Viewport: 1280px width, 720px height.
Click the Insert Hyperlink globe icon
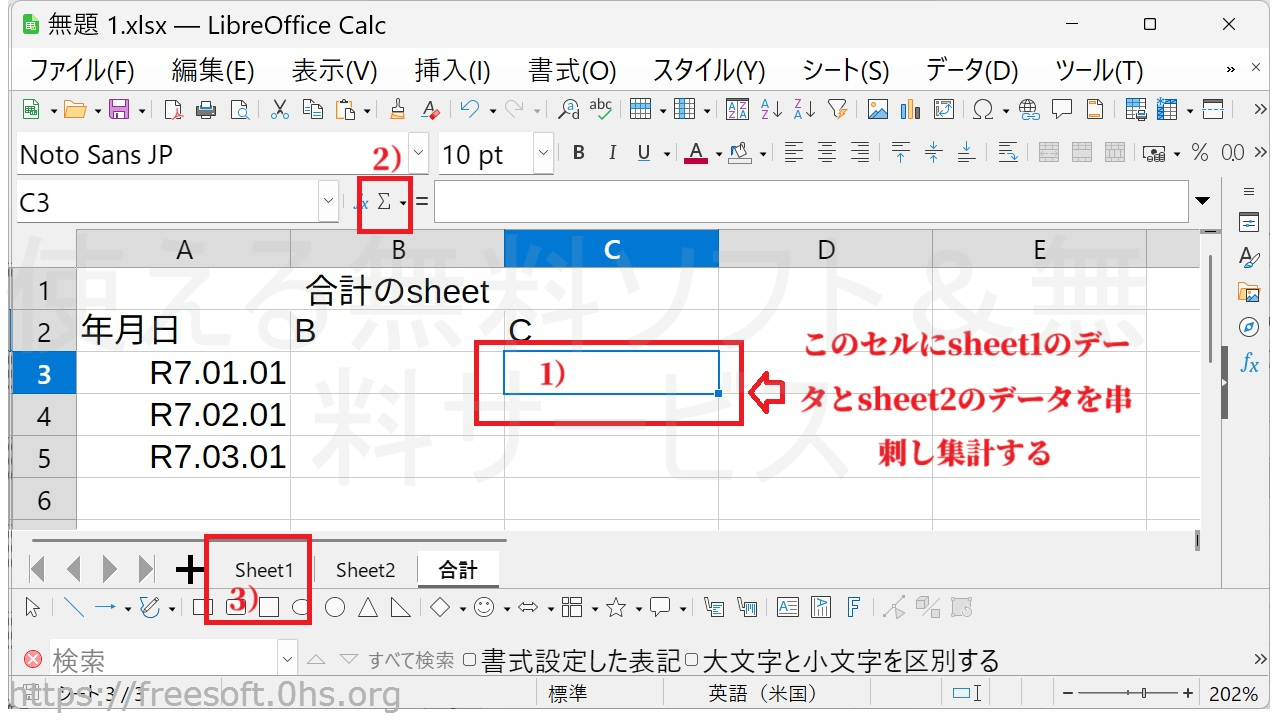[x=1029, y=109]
